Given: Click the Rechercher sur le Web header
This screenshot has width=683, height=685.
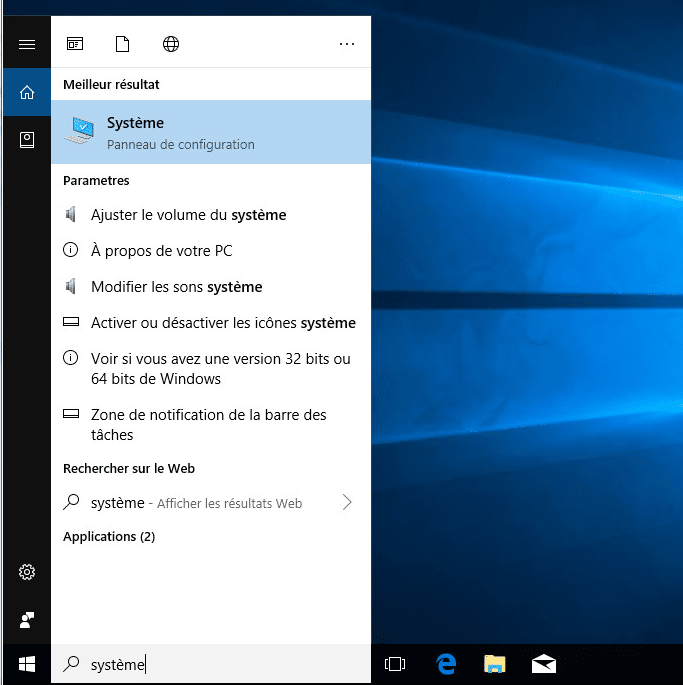Looking at the screenshot, I should [x=129, y=469].
